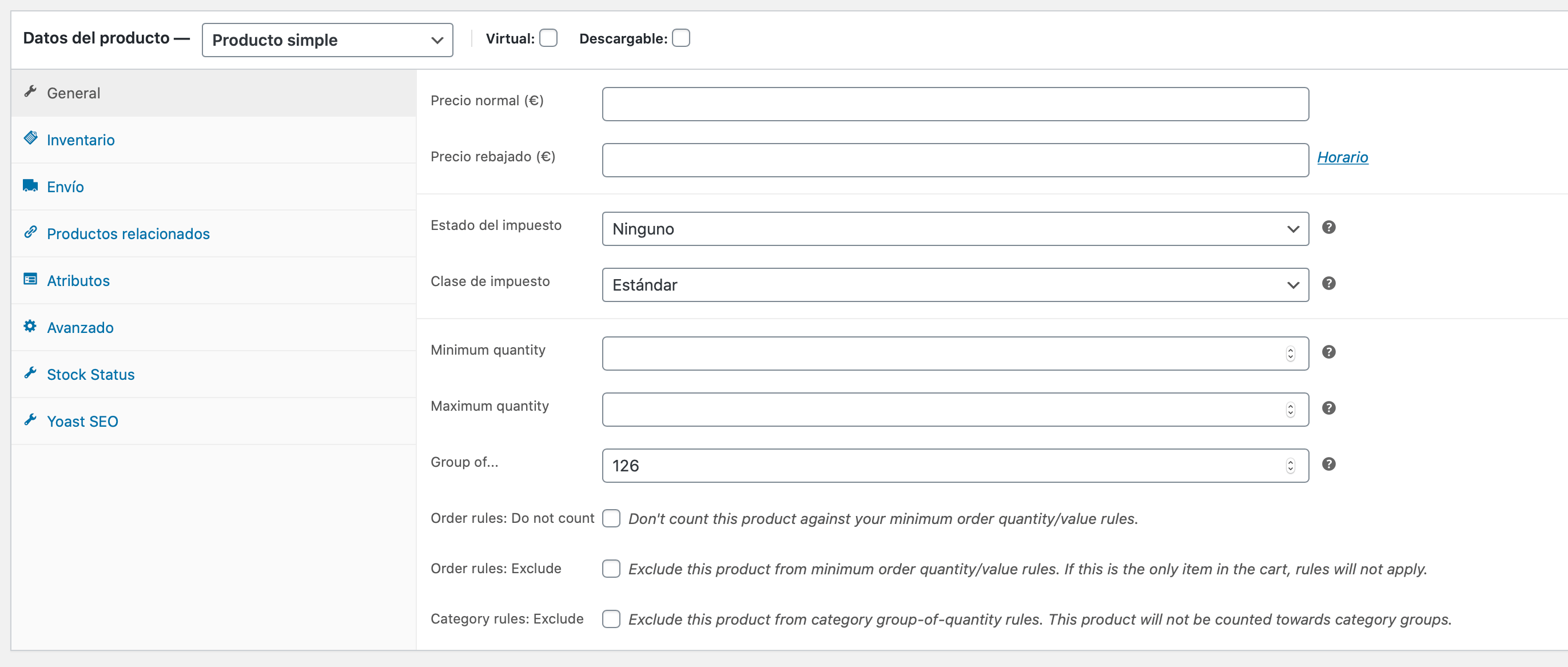Click the Precio rebajado (€) label
1568x667 pixels.
(493, 157)
